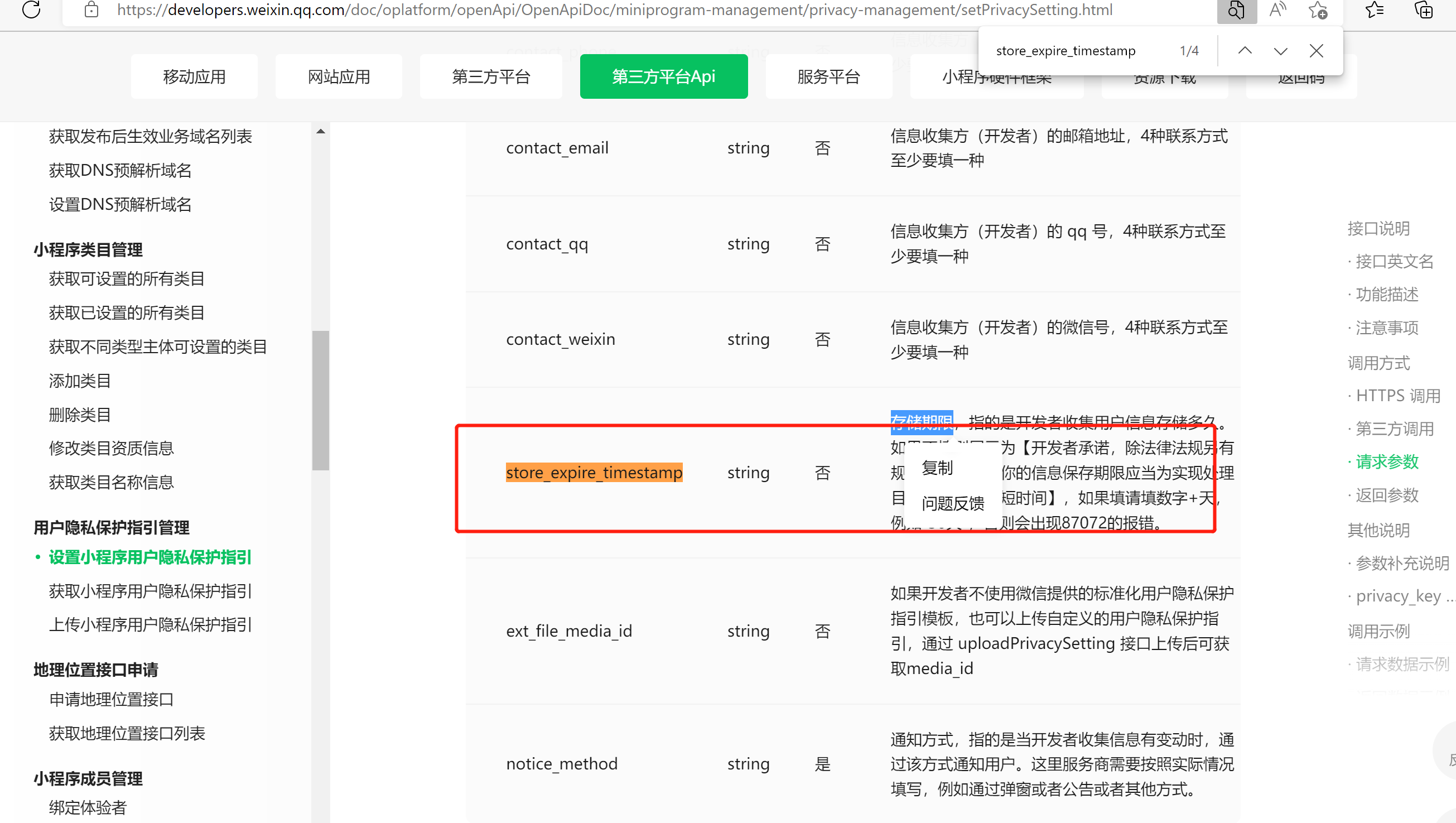Click the browser address bar URL
1456x823 pixels.
[614, 9]
